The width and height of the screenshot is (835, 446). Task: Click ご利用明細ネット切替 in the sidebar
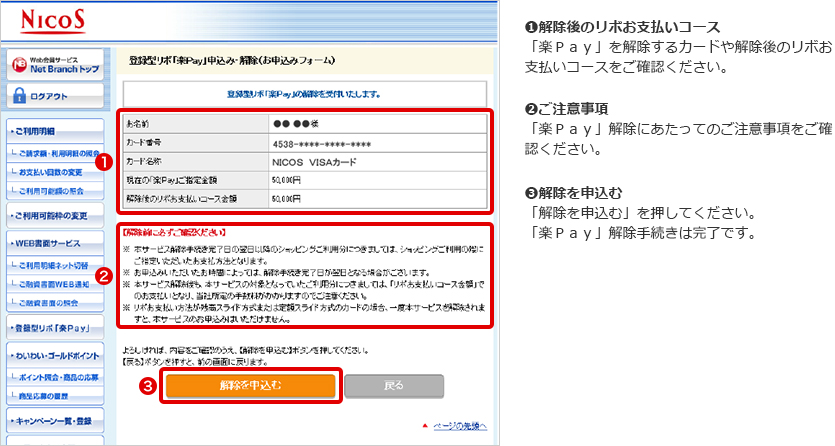[x=56, y=266]
